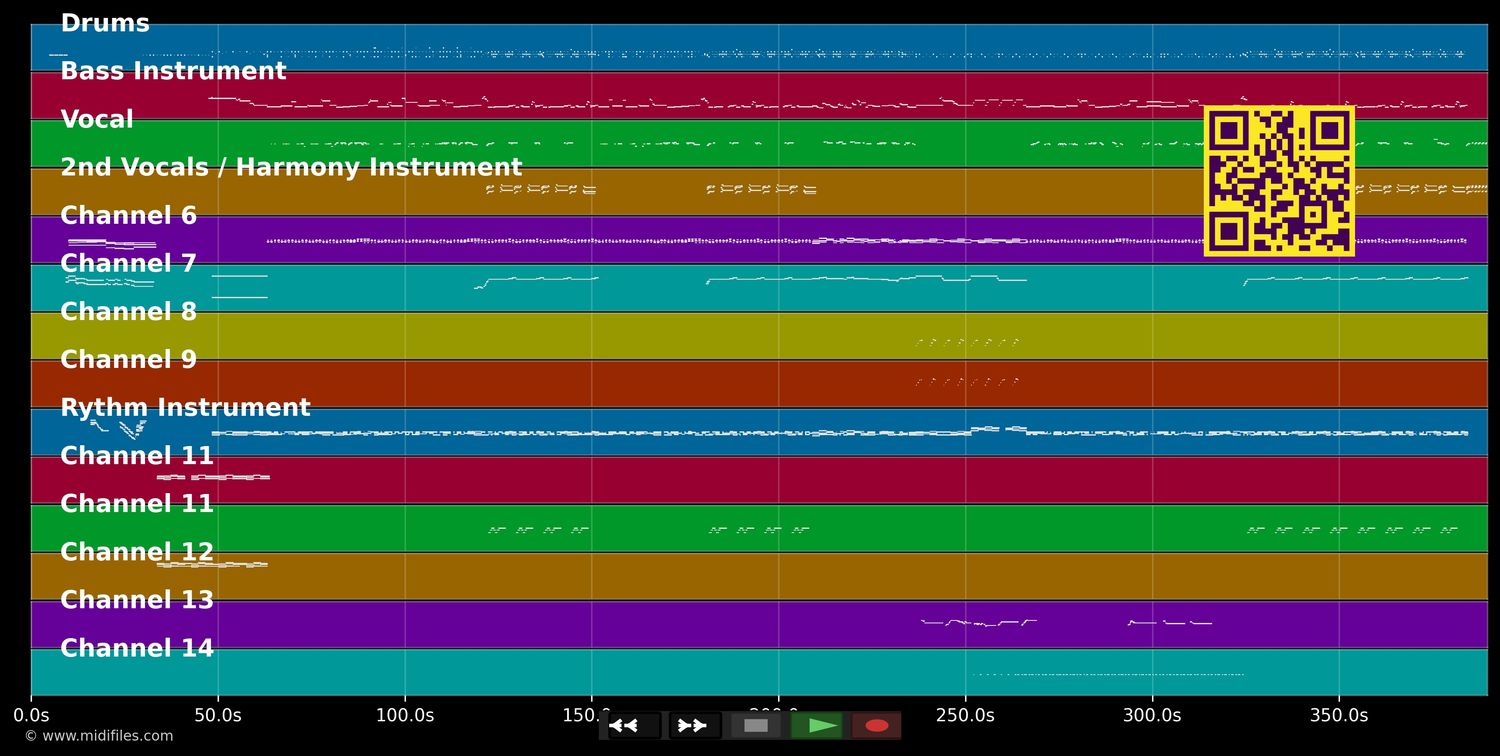Click the 50.0s time axis label

coord(218,715)
